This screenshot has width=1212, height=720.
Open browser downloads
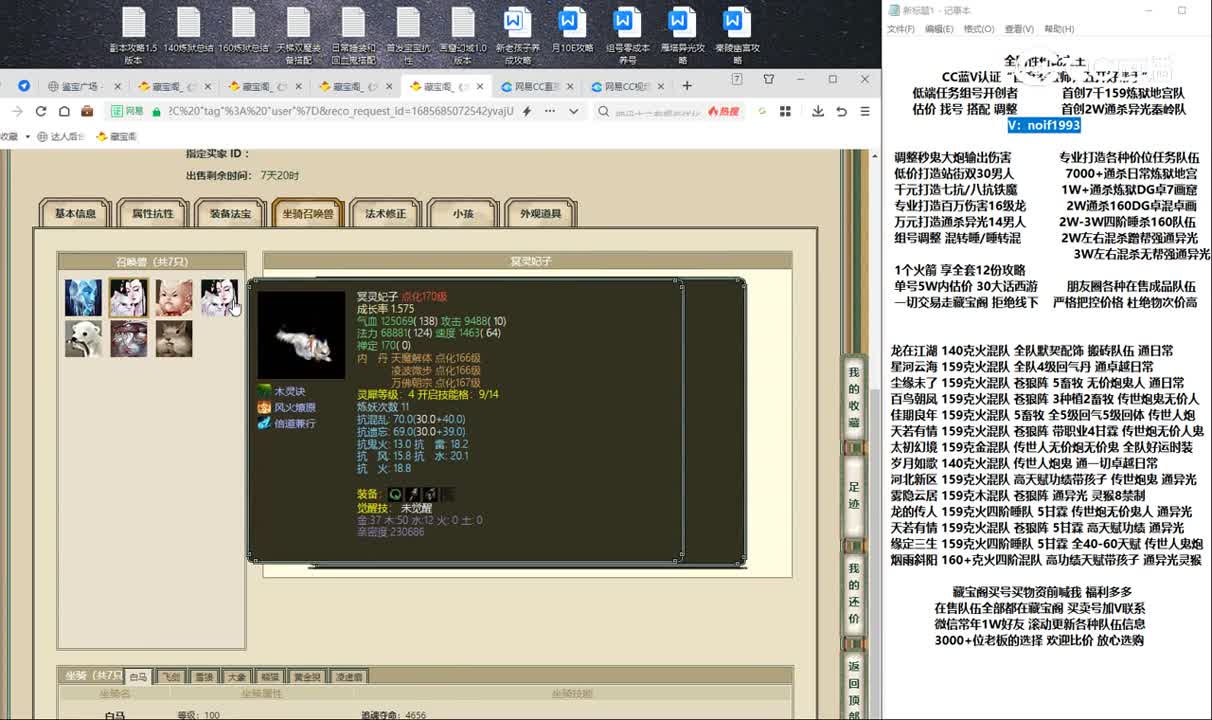[x=816, y=111]
